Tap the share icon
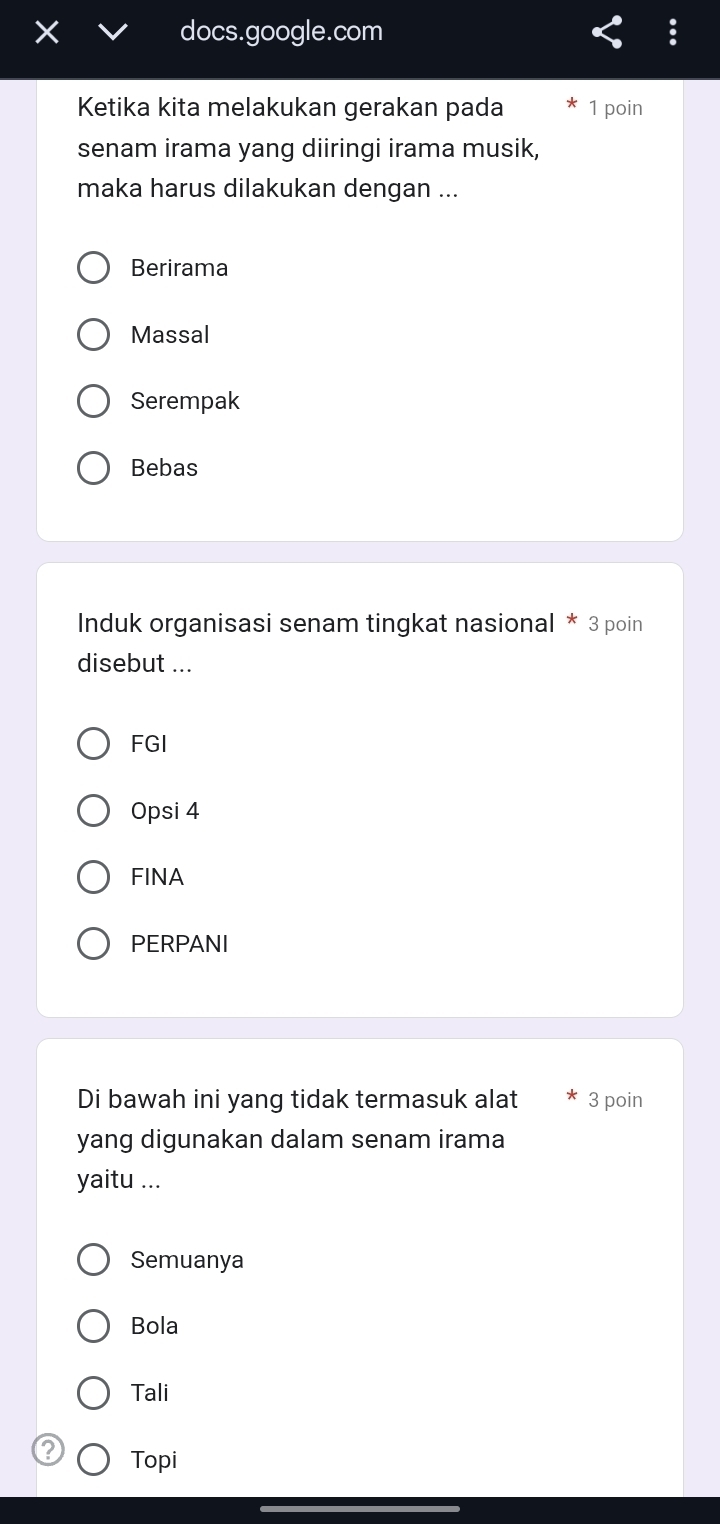Screen dimensions: 720x1524 click(x=607, y=32)
